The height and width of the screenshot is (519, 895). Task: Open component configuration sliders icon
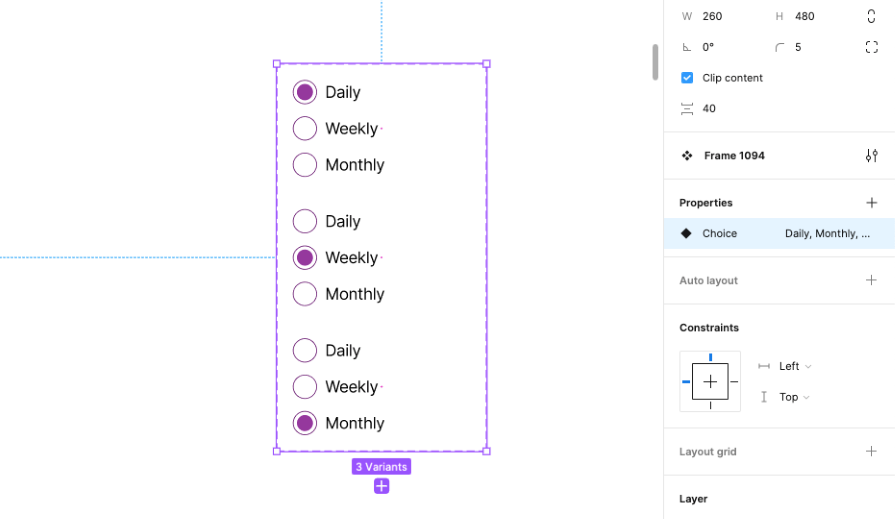click(871, 156)
